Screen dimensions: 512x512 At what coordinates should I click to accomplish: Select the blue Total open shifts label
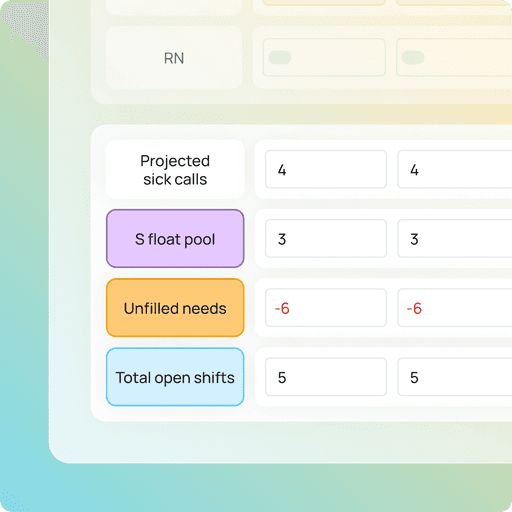click(175, 377)
